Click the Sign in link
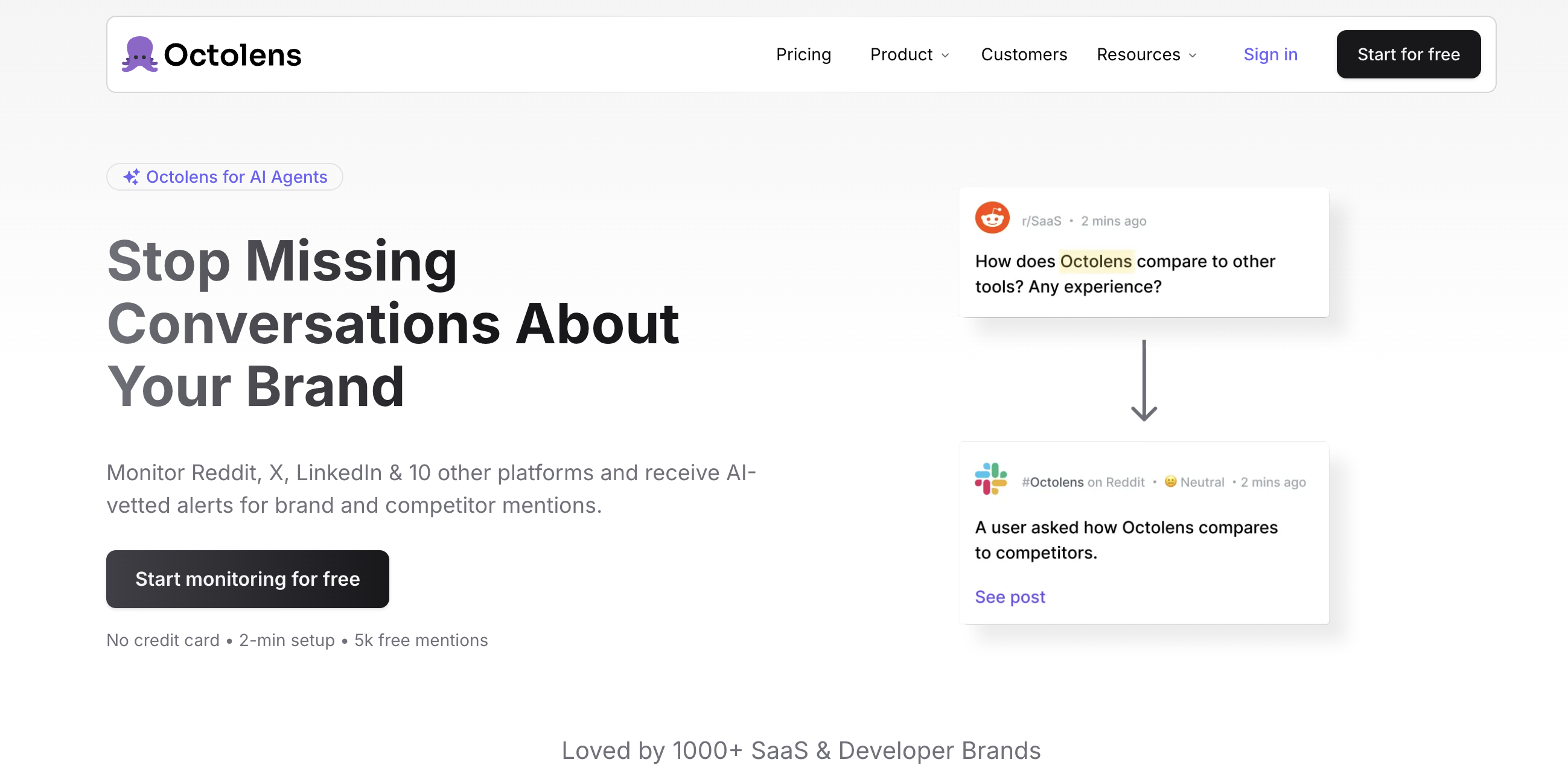1568x771 pixels. (1270, 55)
